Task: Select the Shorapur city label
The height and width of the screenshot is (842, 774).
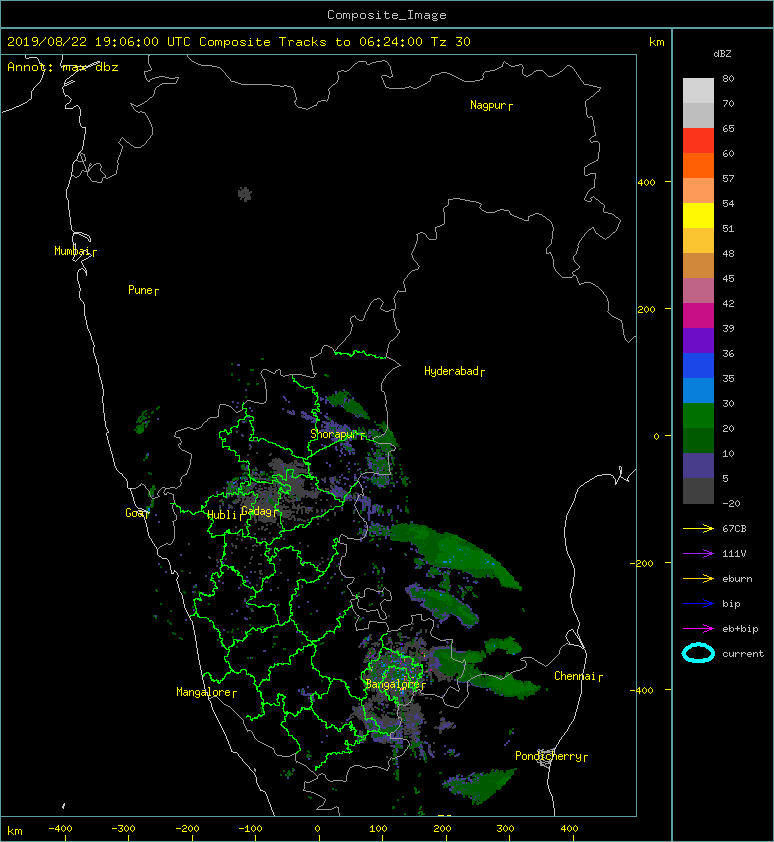Action: pos(337,434)
